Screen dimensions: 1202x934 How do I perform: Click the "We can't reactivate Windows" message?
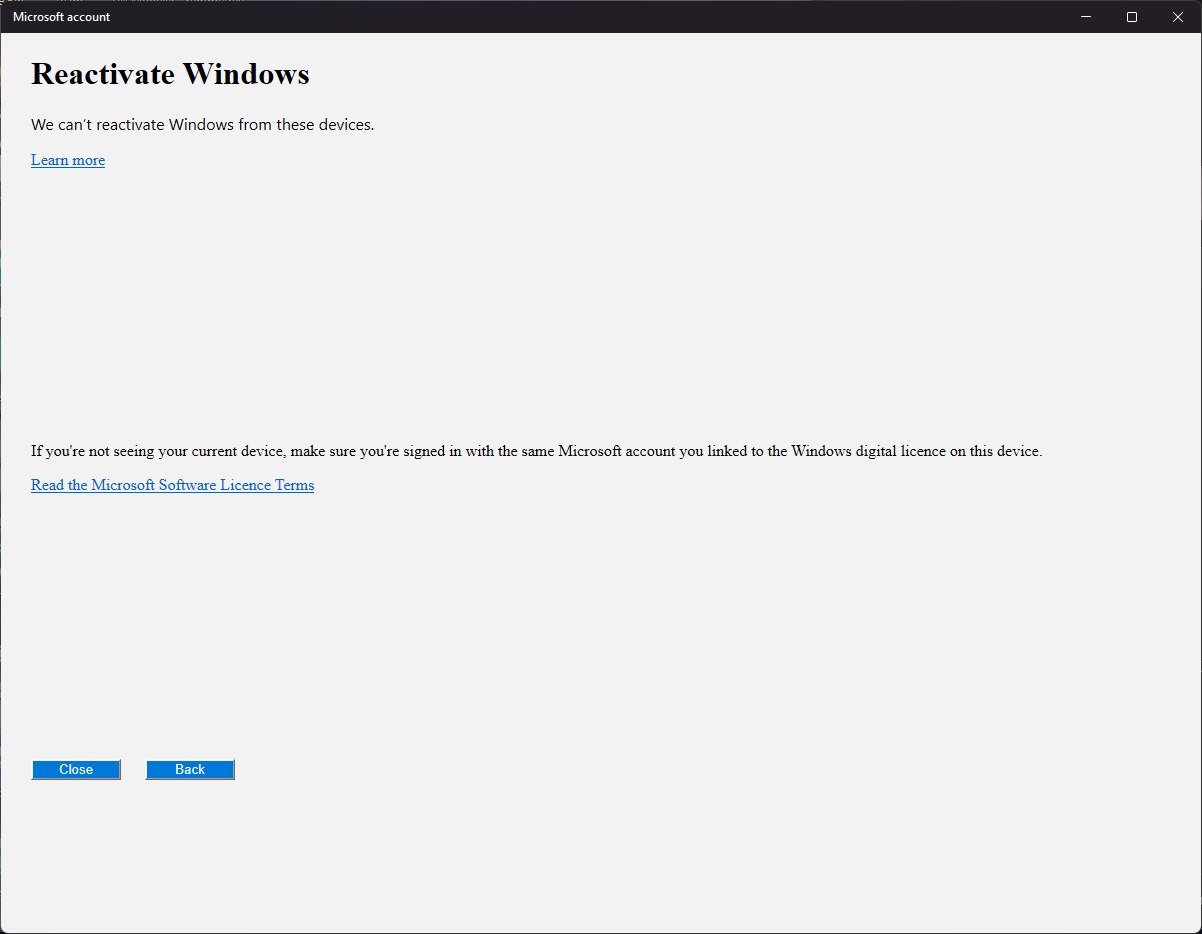(x=203, y=125)
